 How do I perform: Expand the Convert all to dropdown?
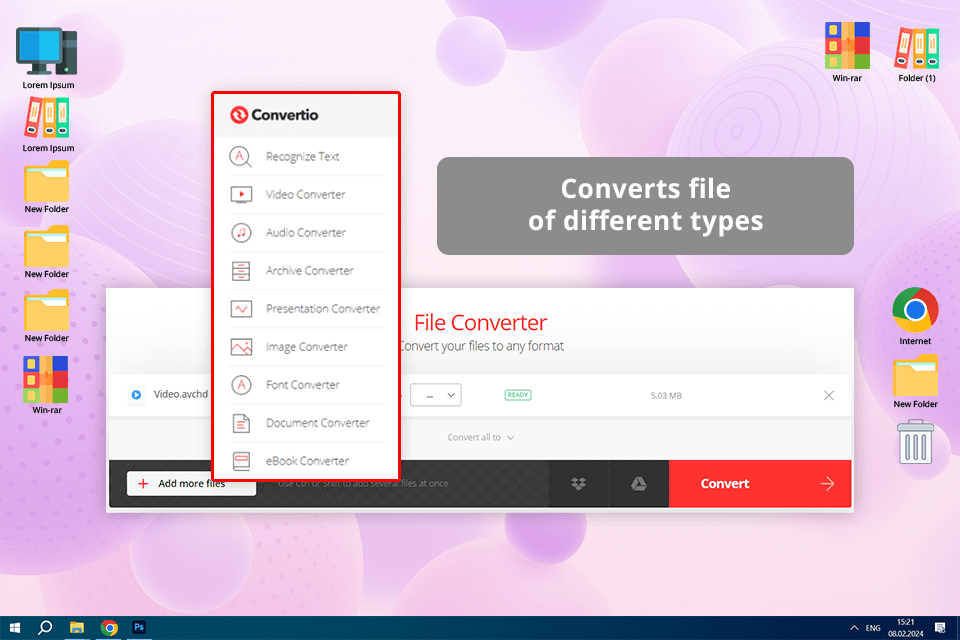481,437
